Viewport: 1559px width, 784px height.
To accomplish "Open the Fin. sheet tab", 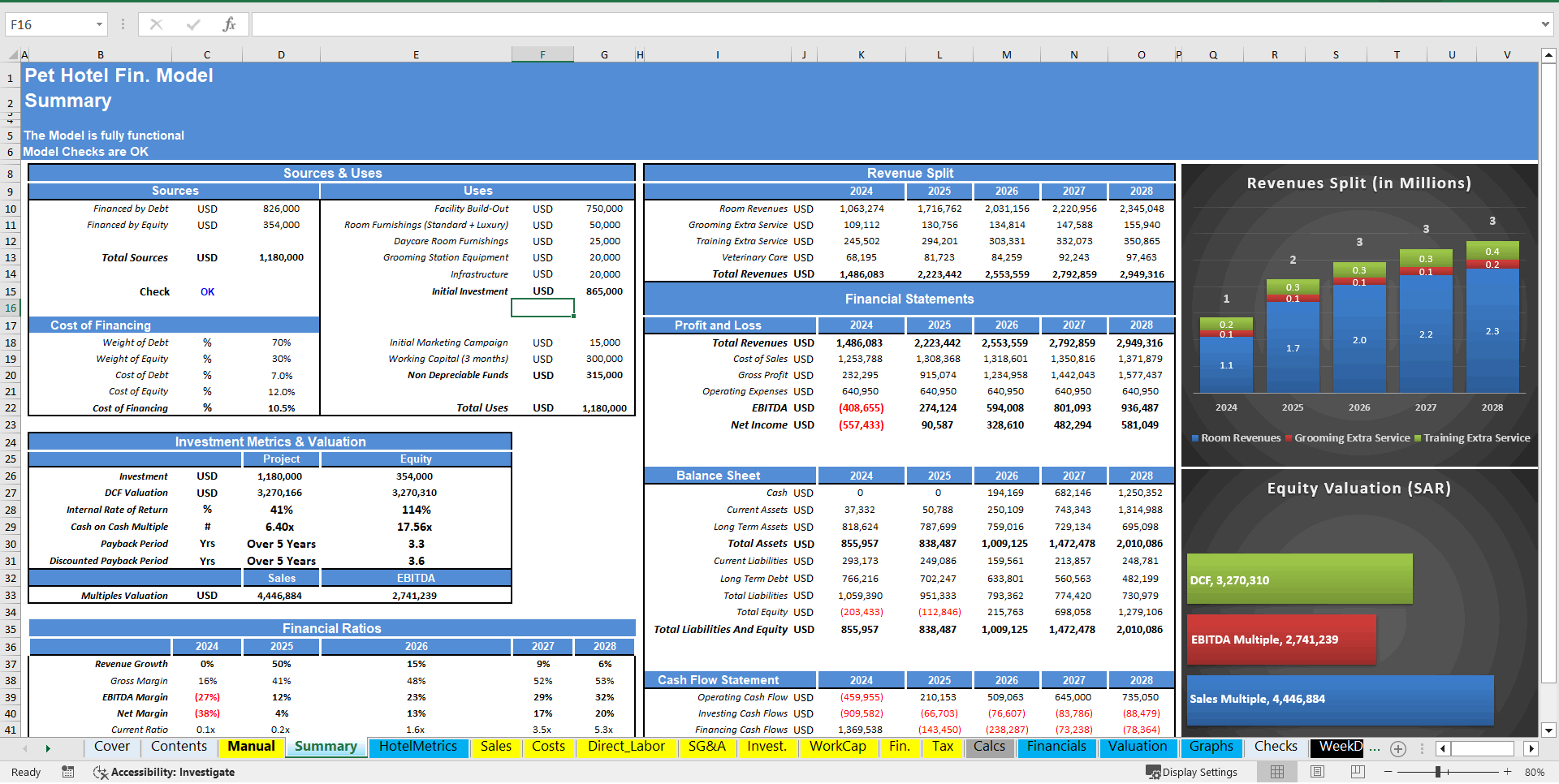I will coord(899,747).
